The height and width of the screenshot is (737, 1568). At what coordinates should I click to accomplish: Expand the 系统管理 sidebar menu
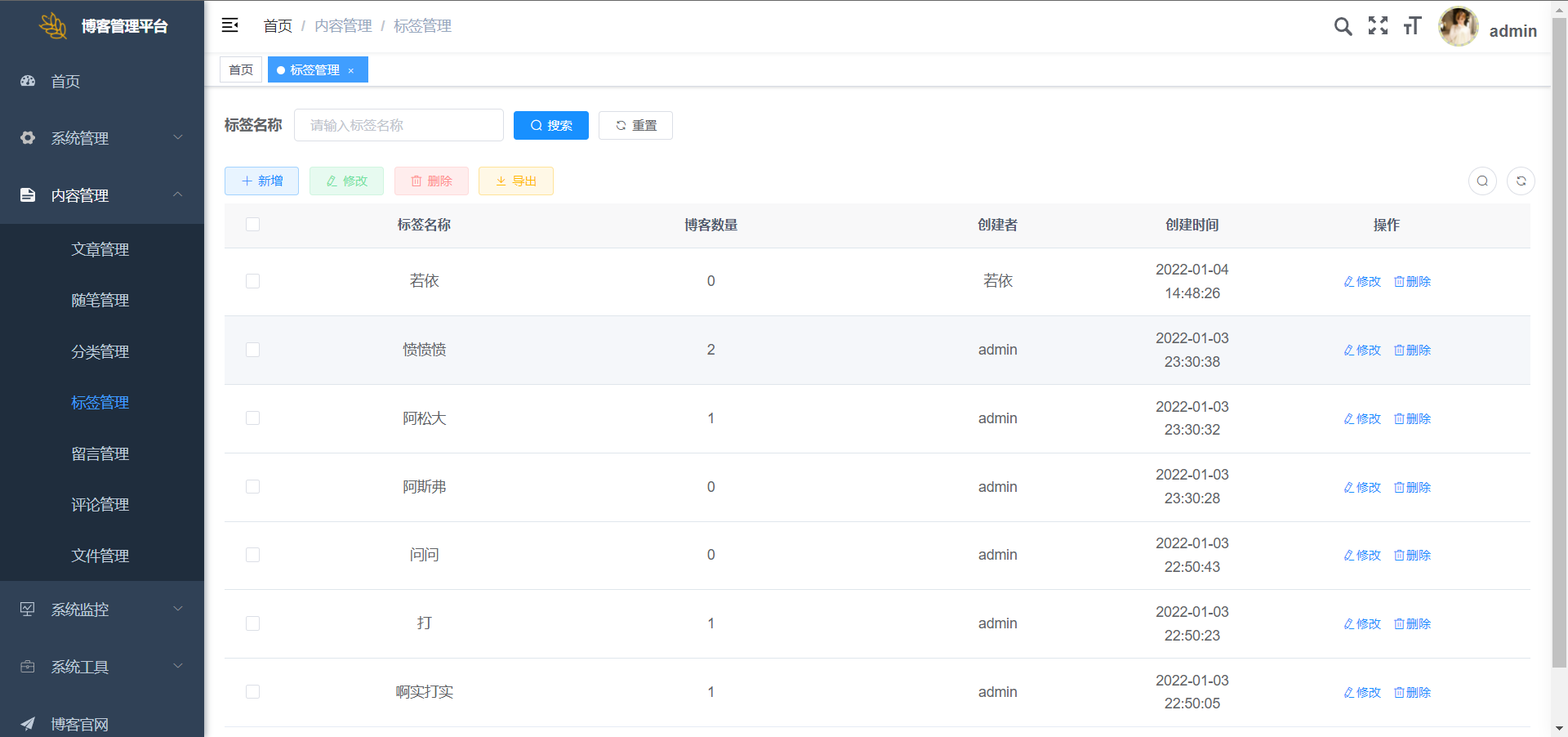click(102, 138)
